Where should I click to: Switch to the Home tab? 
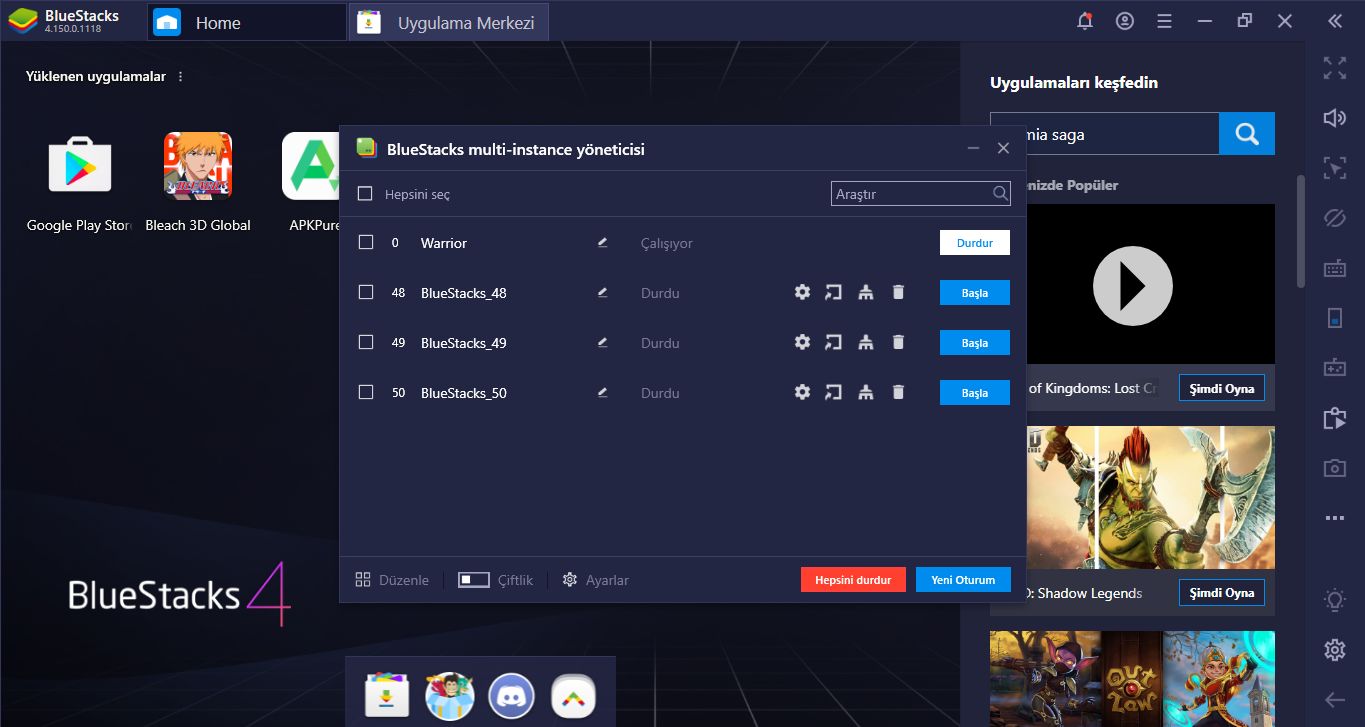[246, 22]
